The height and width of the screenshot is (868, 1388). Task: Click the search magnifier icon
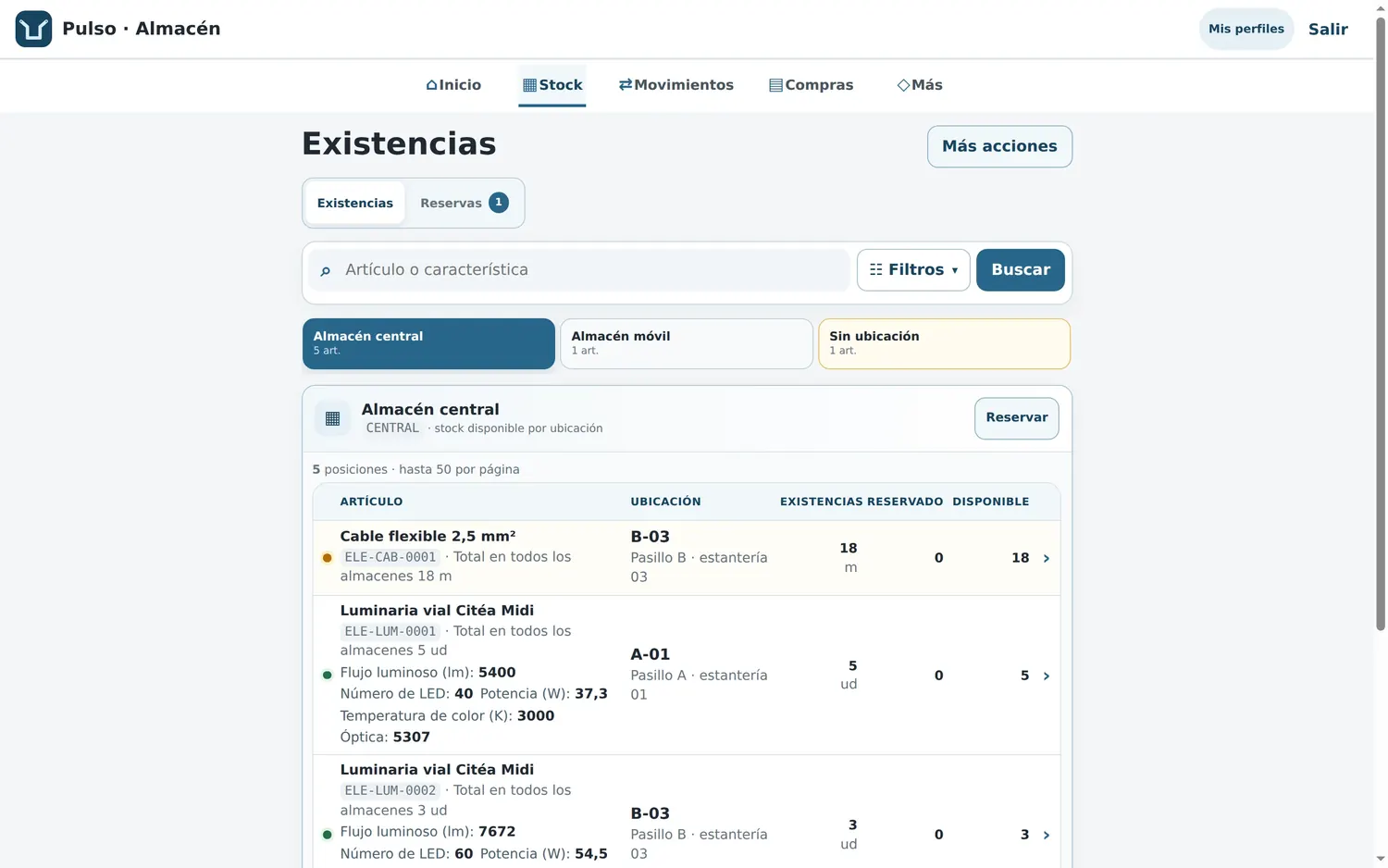point(326,271)
